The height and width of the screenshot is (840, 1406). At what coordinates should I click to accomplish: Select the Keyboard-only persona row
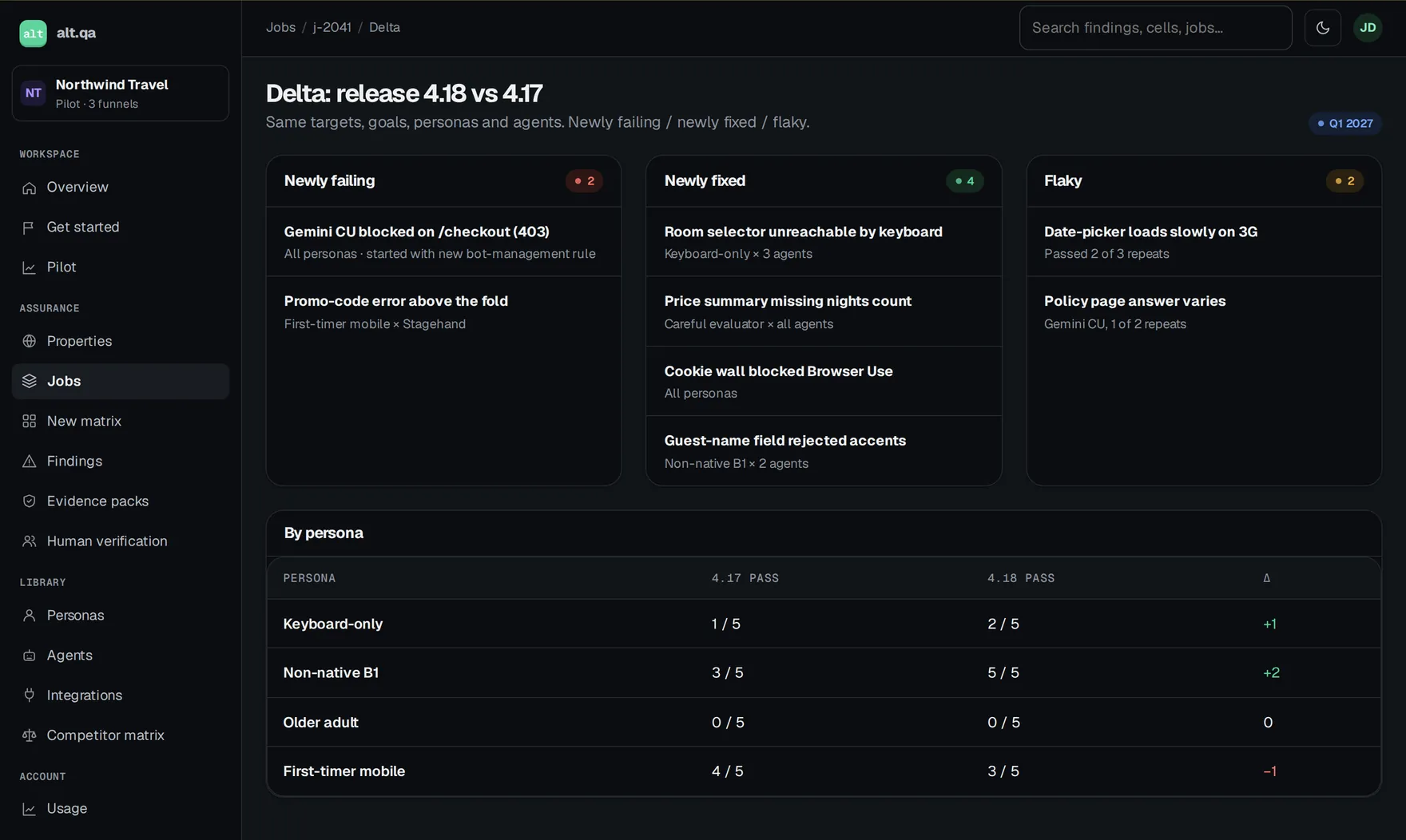(824, 624)
